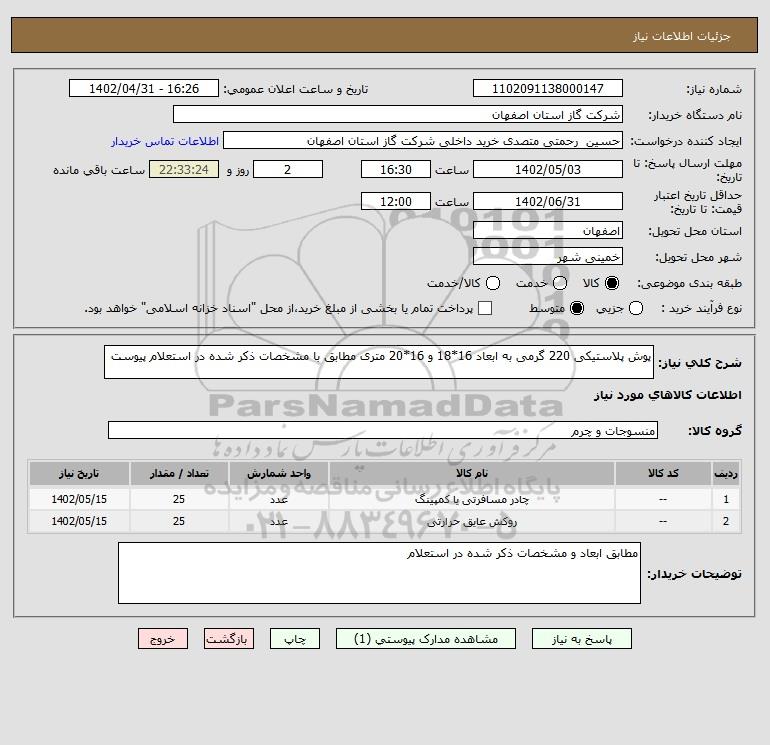Click the بازگشت back button
The height and width of the screenshot is (745, 770).
click(229, 639)
